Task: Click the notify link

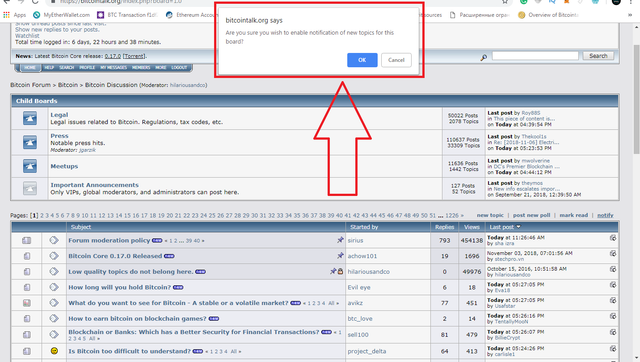Action: pos(605,215)
